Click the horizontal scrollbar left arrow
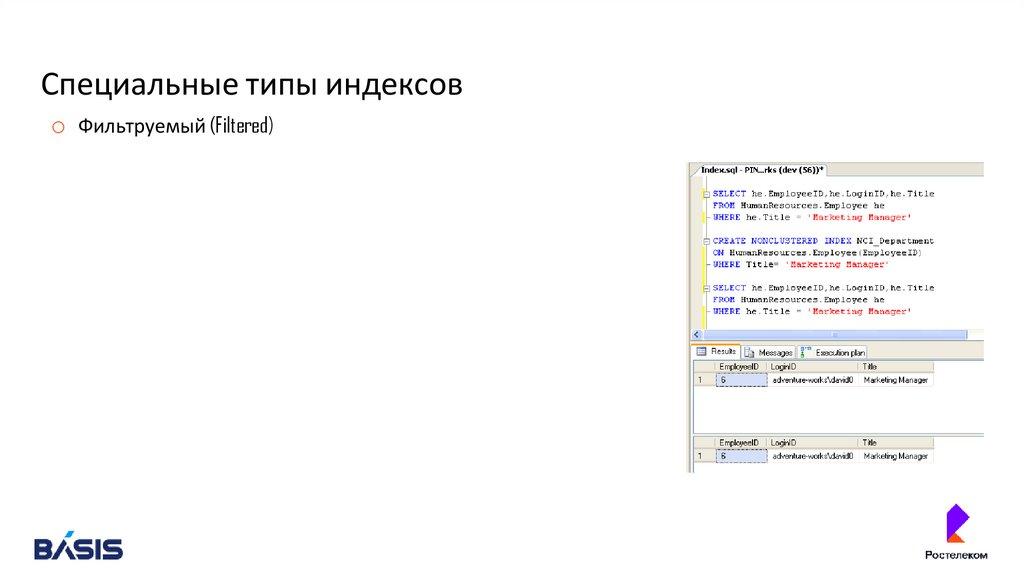This screenshot has height=574, width=1024. 696,335
